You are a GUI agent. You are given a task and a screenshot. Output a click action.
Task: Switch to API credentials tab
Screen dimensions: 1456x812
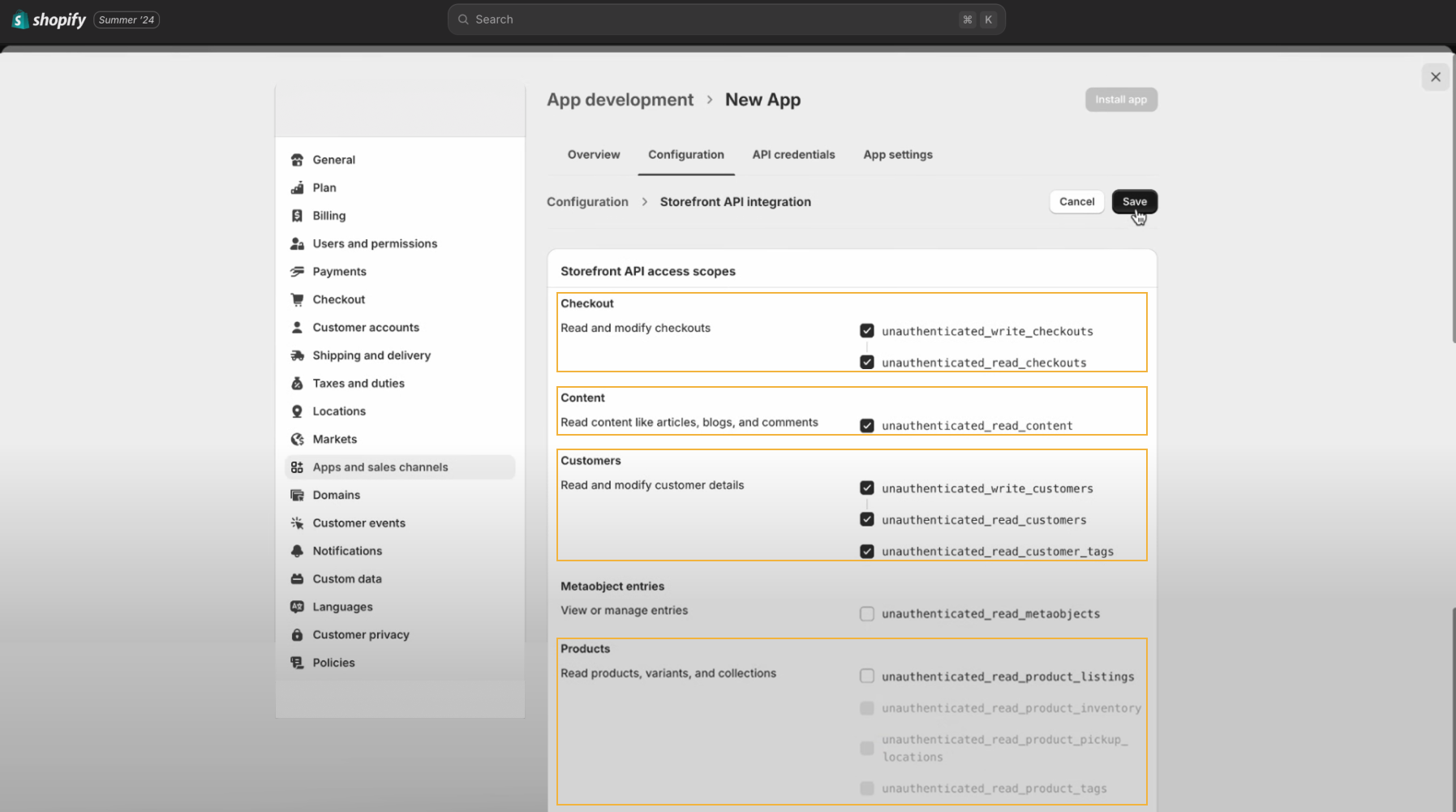click(x=793, y=155)
